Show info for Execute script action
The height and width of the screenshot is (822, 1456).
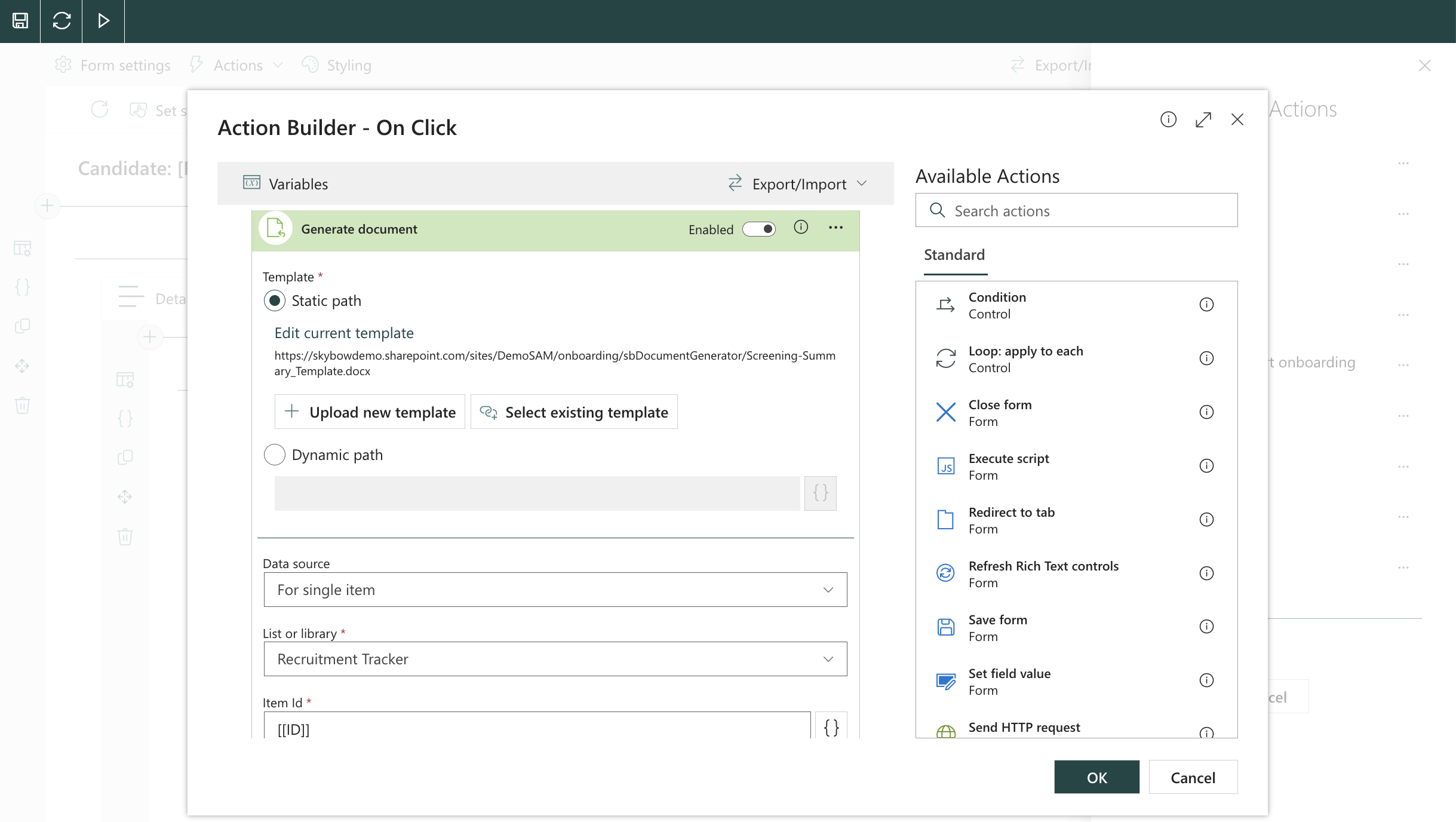point(1206,466)
